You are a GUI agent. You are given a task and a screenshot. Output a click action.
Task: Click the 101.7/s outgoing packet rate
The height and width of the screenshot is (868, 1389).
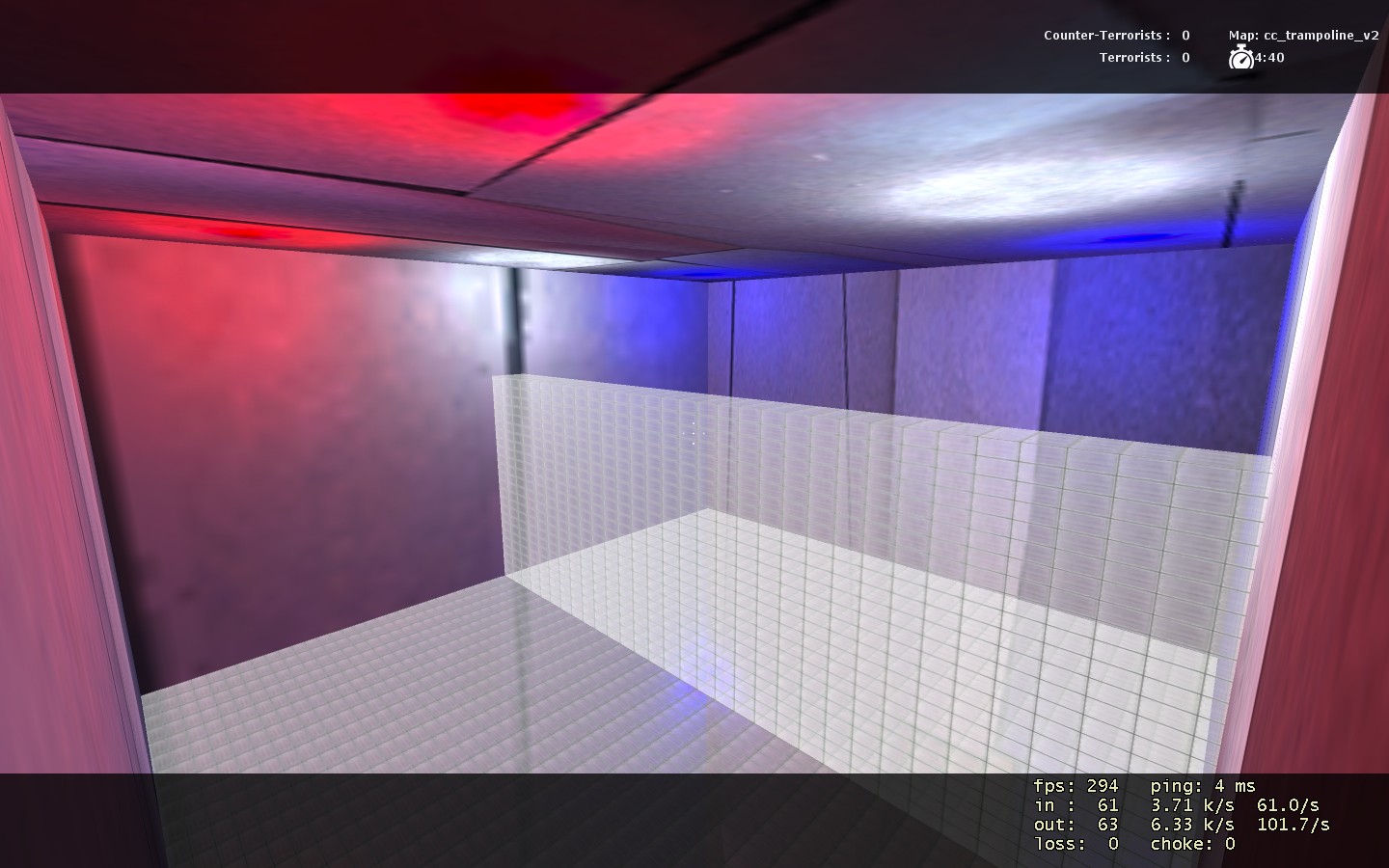[1294, 825]
